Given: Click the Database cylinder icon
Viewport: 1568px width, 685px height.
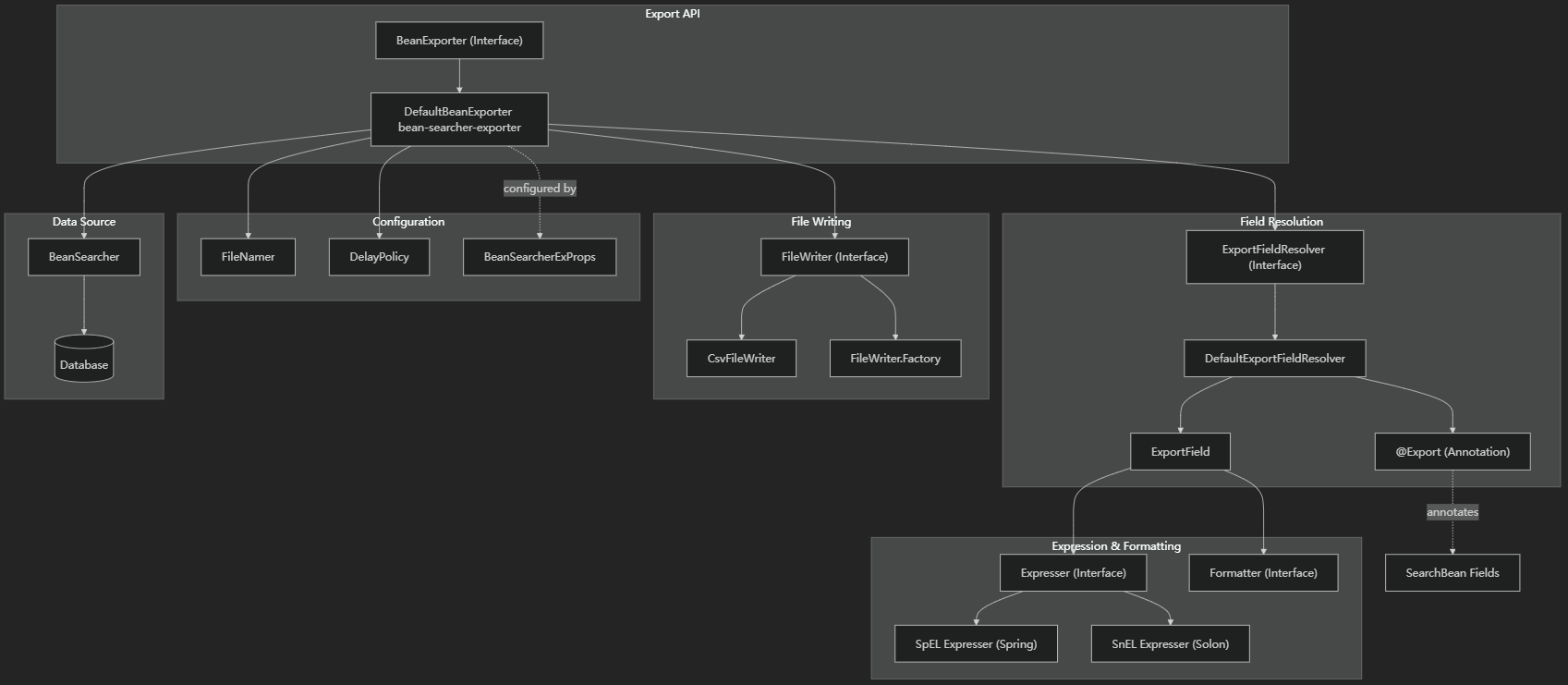Looking at the screenshot, I should (84, 359).
